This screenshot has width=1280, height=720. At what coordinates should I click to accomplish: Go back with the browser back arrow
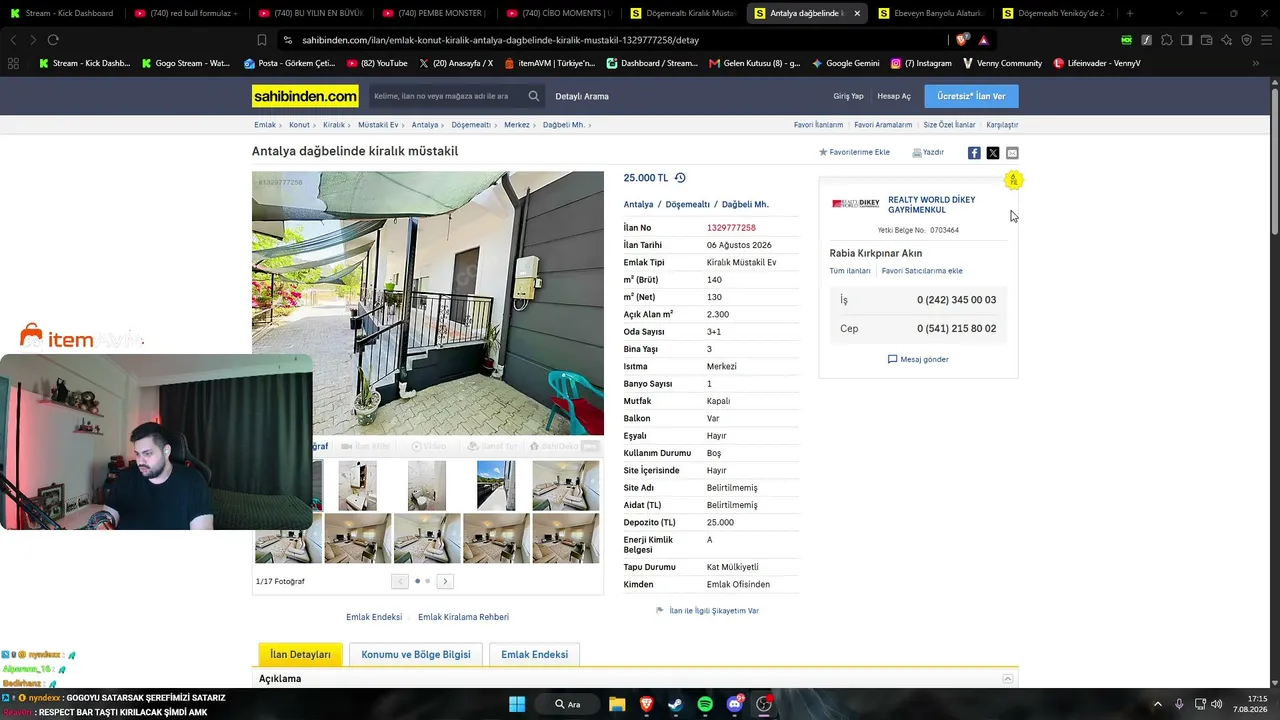(x=13, y=40)
